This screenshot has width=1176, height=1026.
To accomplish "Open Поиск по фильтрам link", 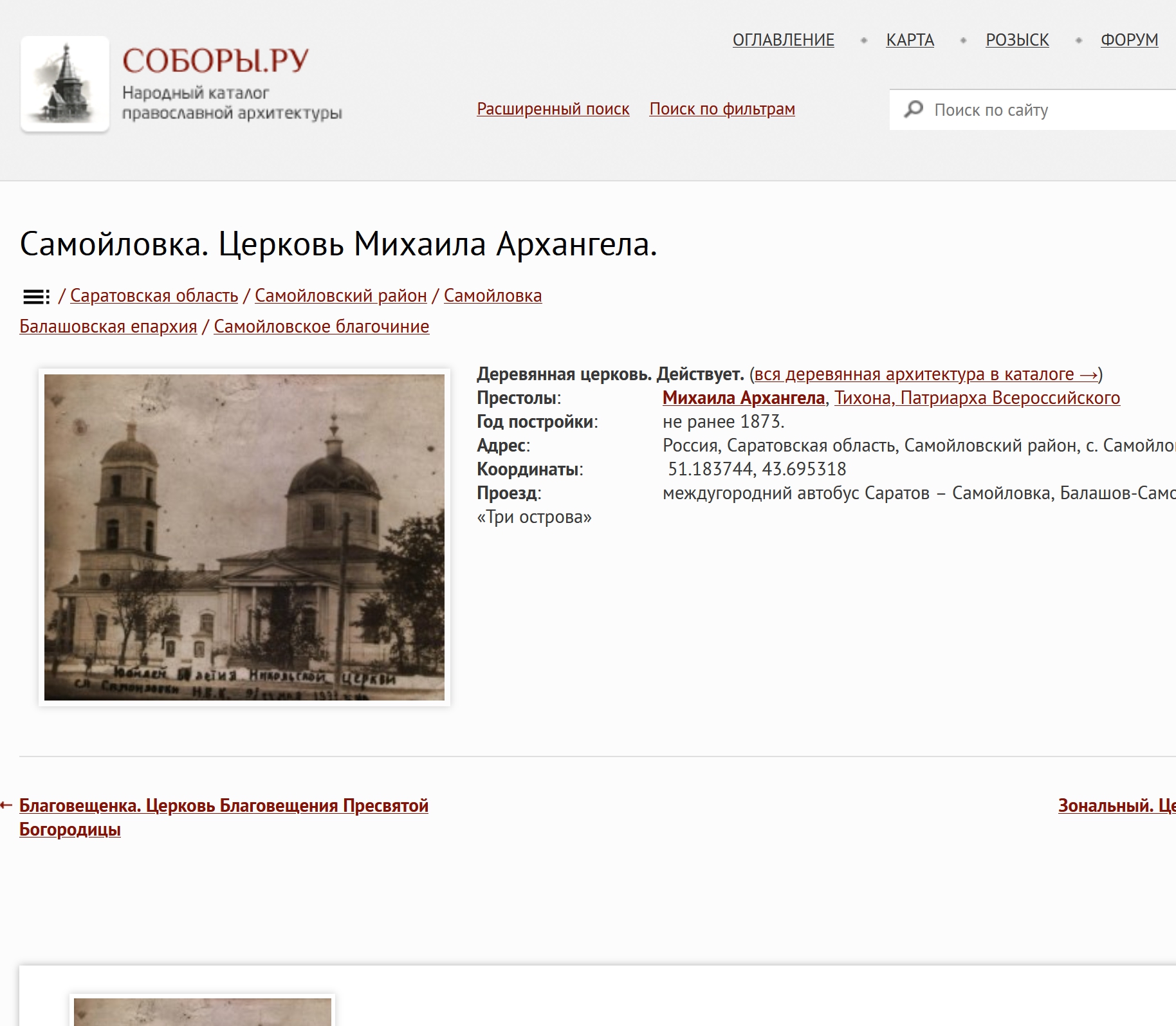I will [722, 109].
